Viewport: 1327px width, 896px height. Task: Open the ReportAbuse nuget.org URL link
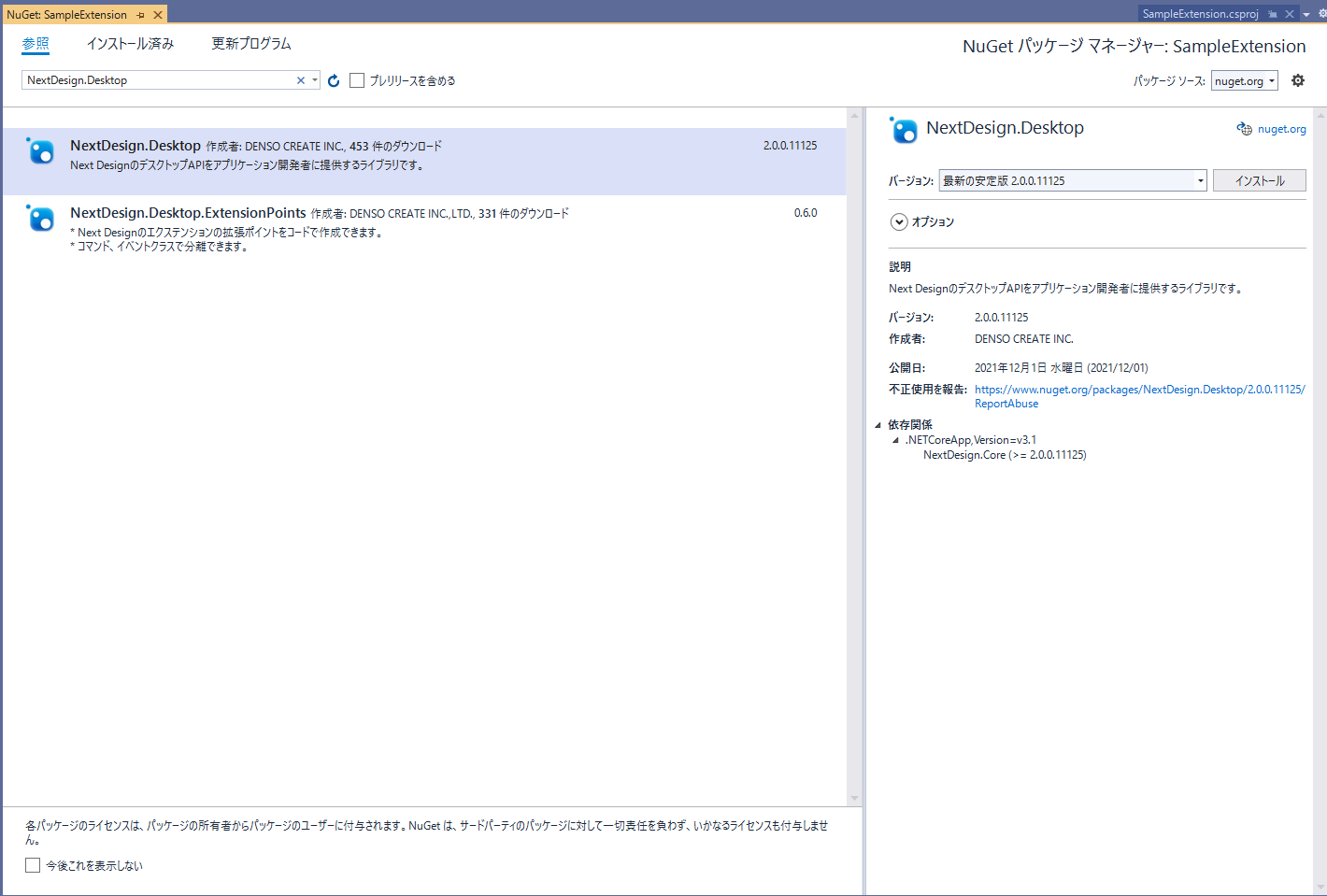click(1139, 396)
